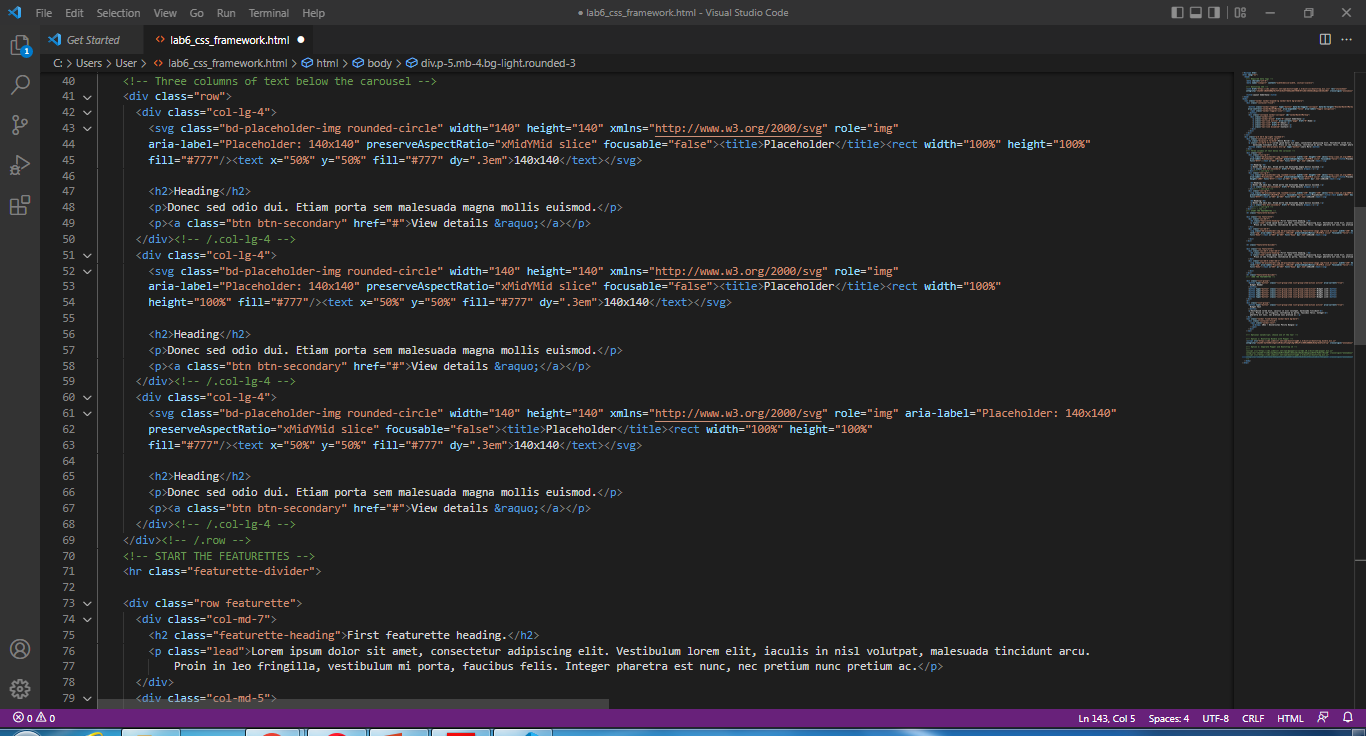Open the Source Control icon

[20, 124]
